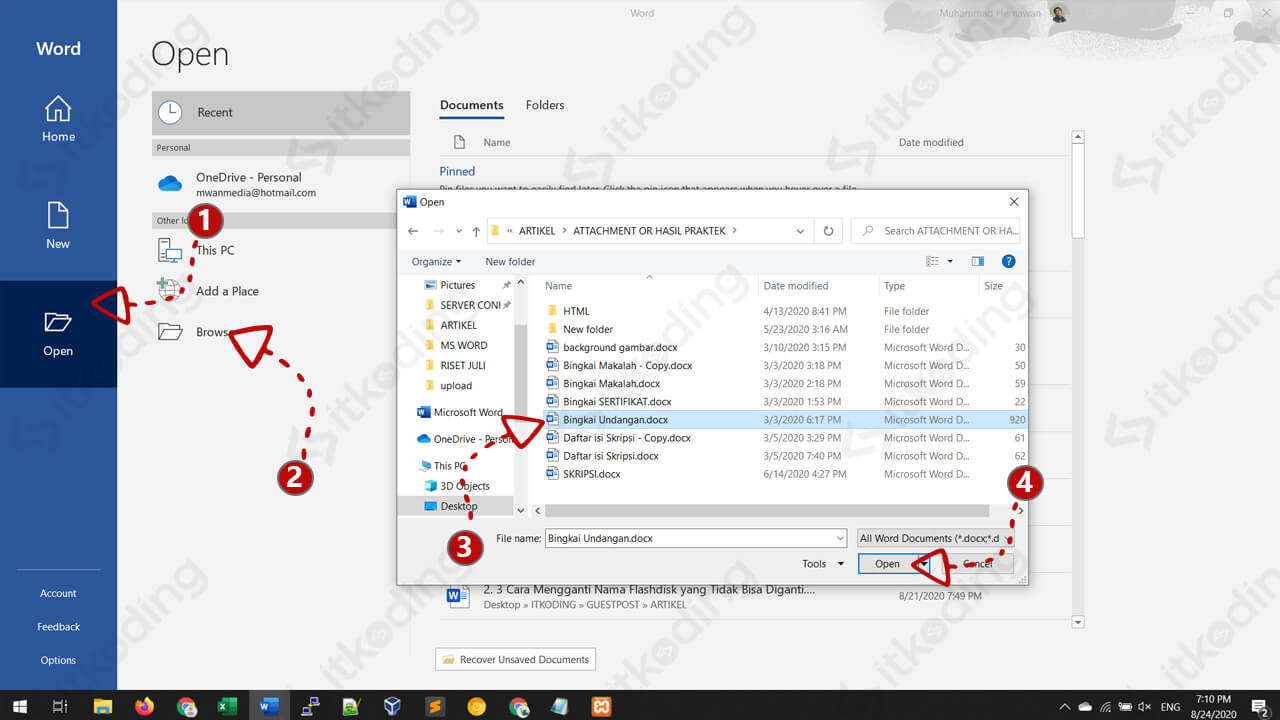Click Help icon in Open dialog
The image size is (1280, 720).
tap(1008, 261)
